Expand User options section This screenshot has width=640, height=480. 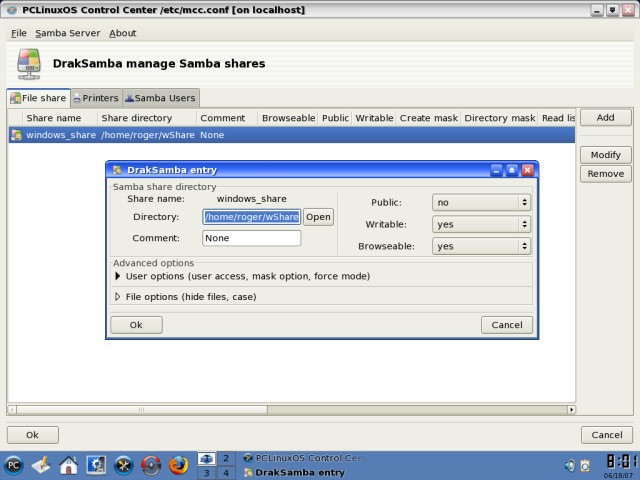118,276
